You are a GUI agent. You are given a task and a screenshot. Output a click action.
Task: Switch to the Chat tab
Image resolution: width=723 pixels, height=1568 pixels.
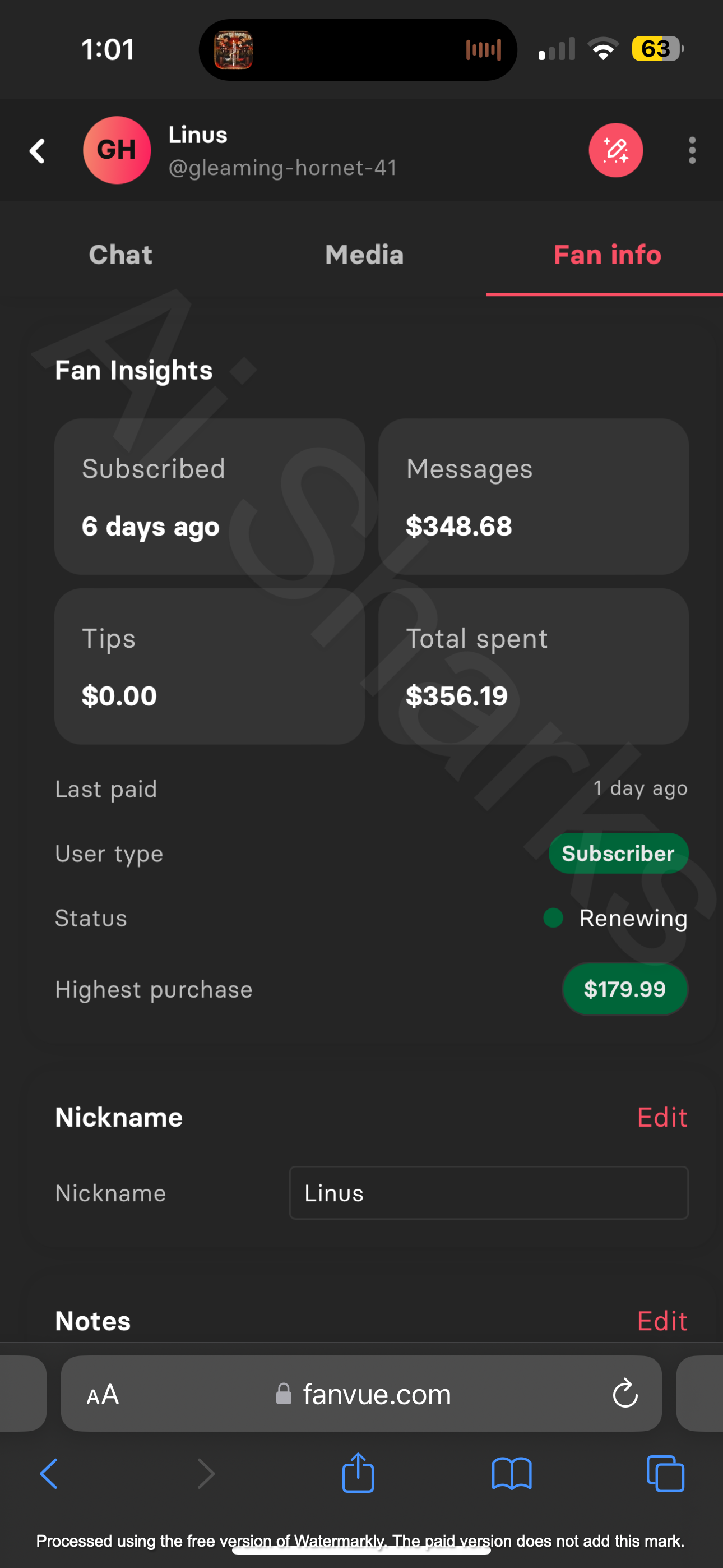[121, 255]
